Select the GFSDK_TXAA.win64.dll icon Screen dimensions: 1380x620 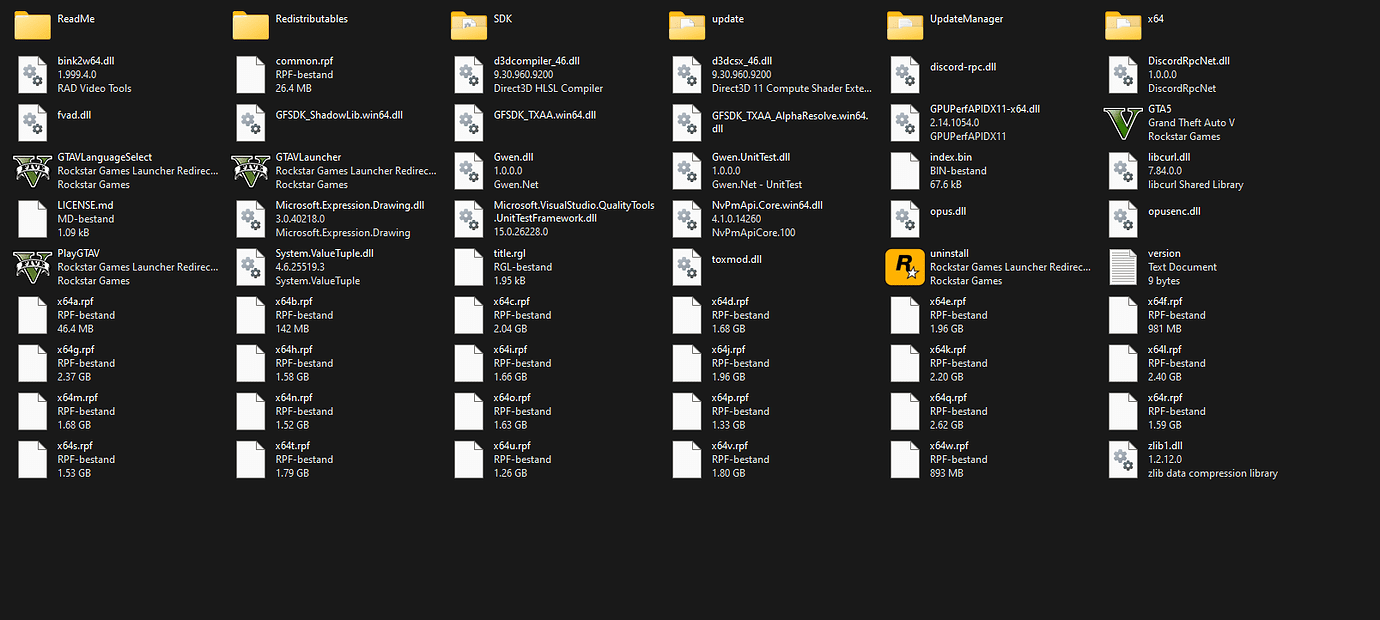[469, 122]
